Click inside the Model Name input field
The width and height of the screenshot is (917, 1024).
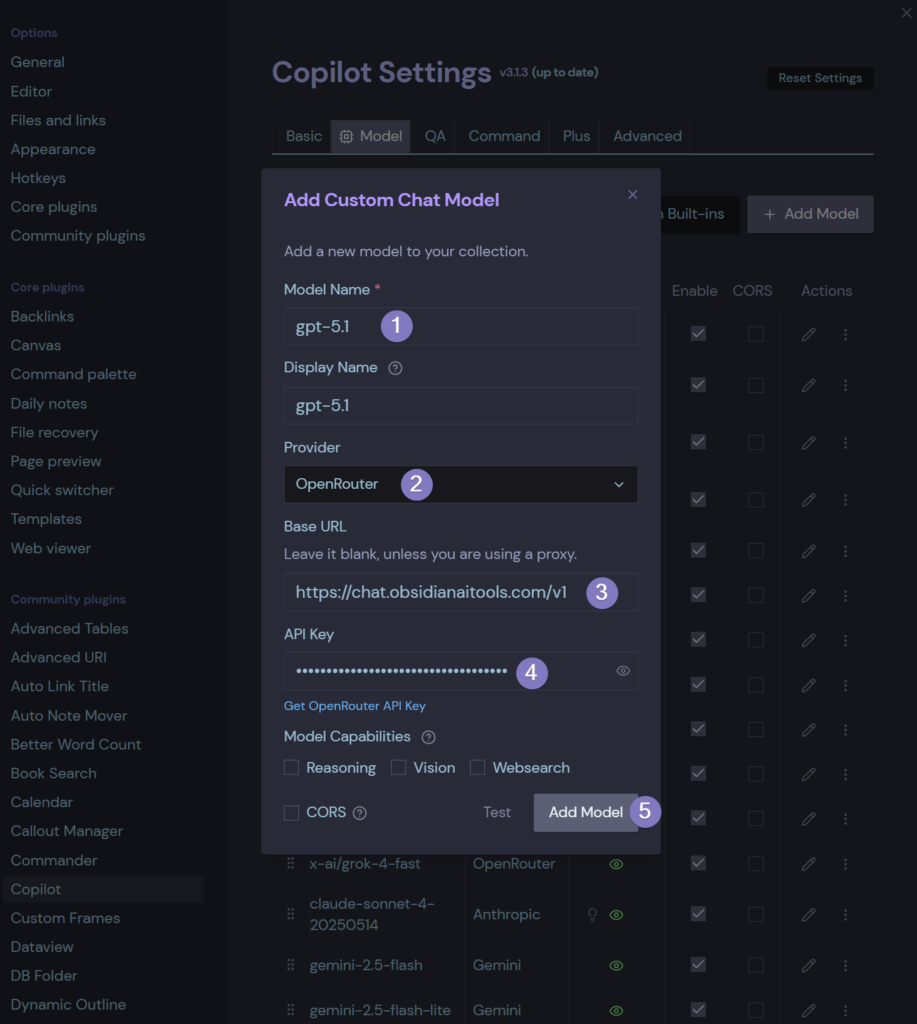coord(460,324)
